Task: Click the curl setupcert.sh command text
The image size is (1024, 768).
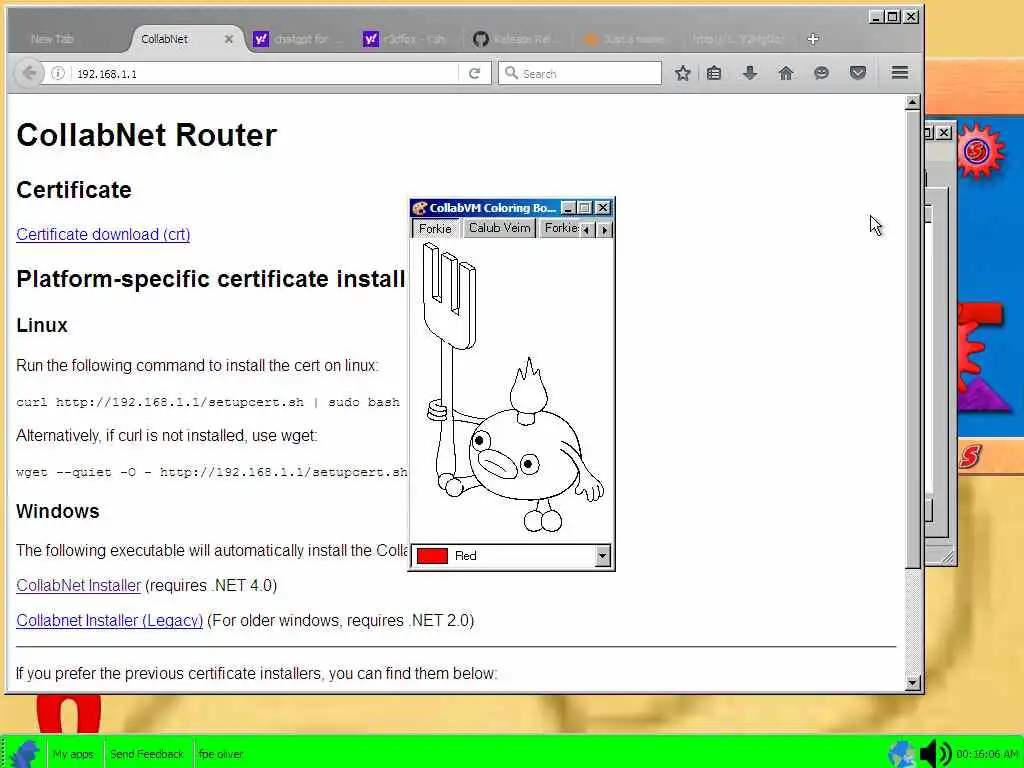Action: coord(208,402)
